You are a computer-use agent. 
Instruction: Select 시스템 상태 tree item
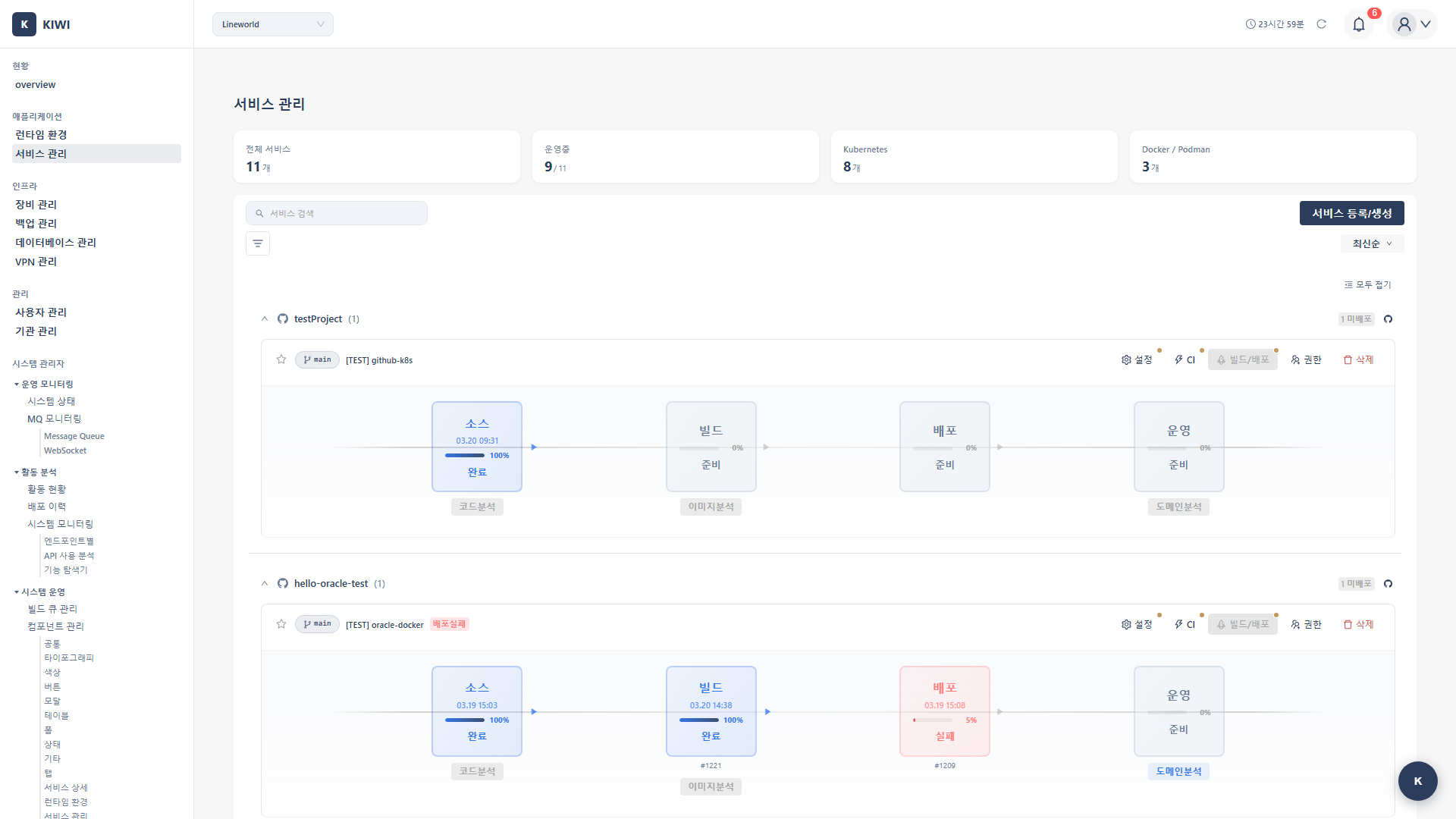(52, 401)
